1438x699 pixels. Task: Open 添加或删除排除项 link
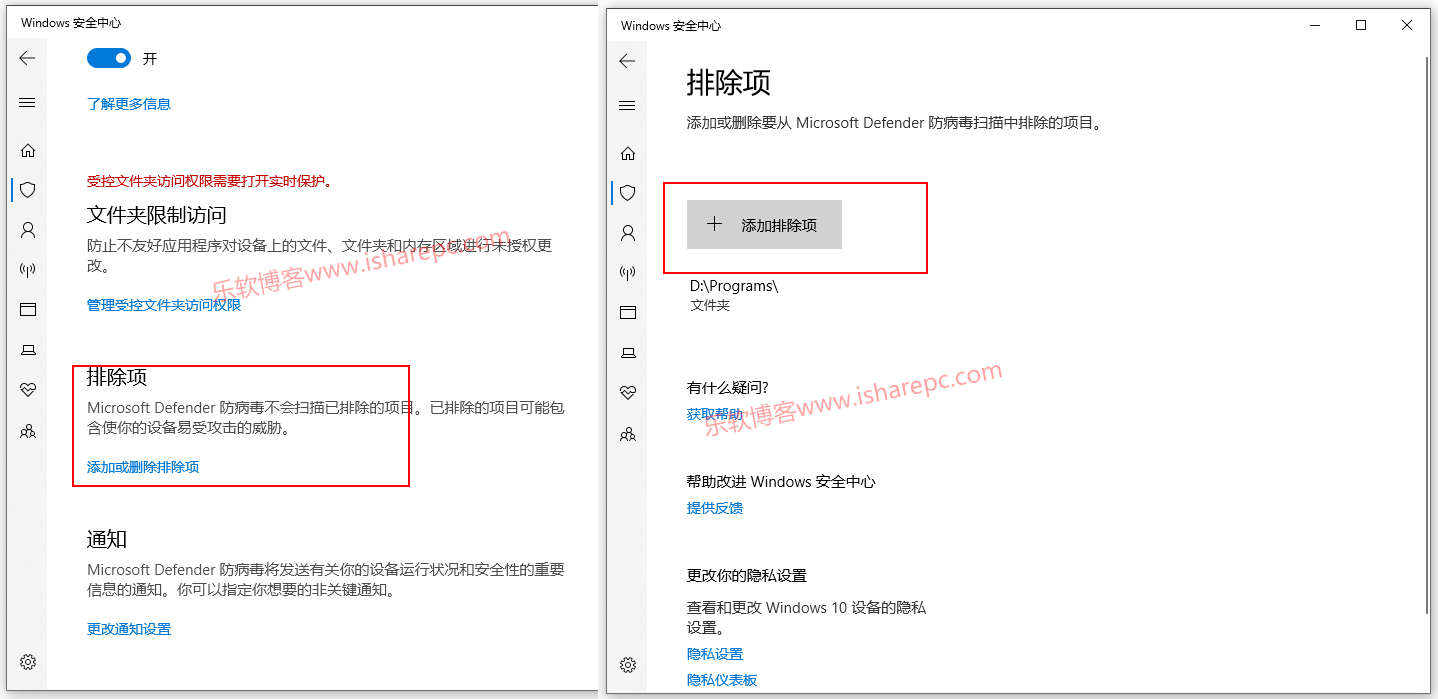click(x=143, y=467)
